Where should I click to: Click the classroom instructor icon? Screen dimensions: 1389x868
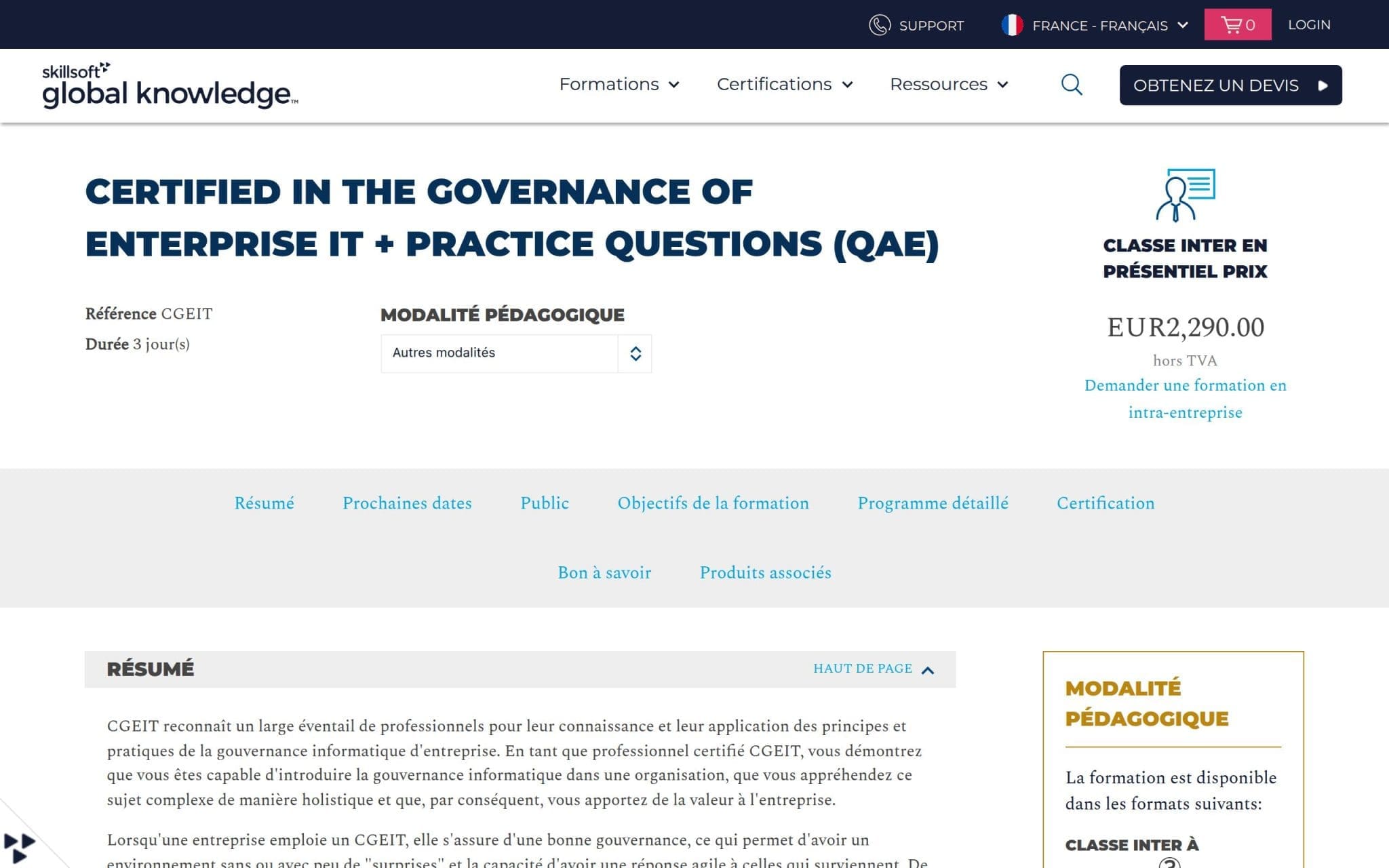(1185, 195)
